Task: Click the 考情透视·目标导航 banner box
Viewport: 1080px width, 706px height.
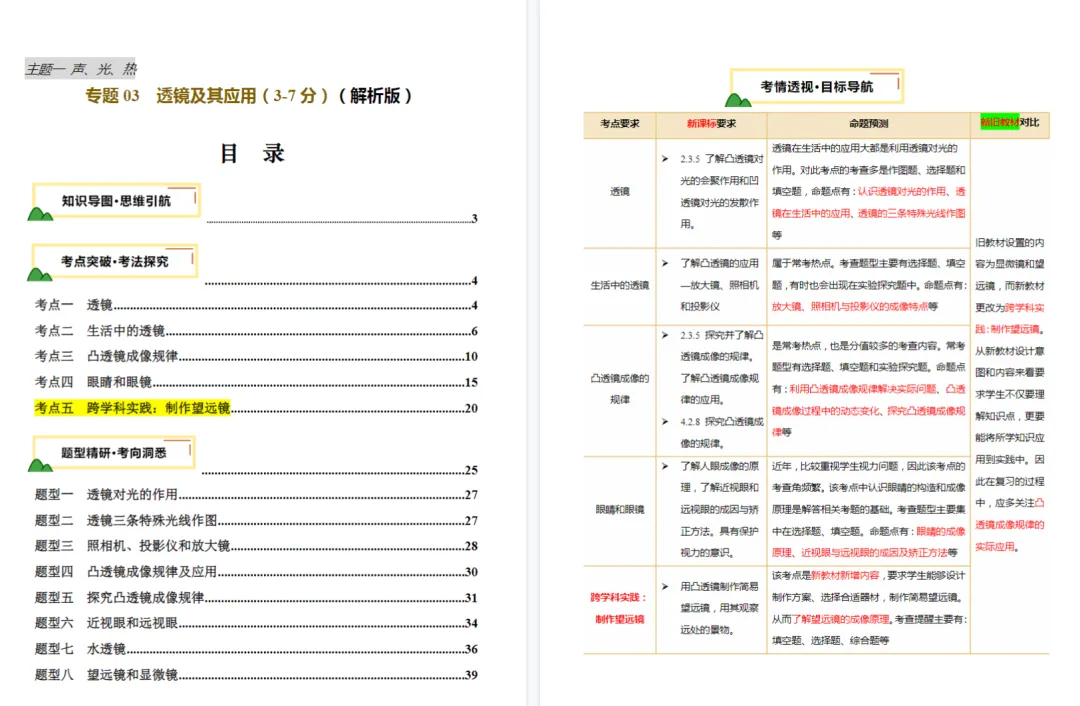Action: [814, 86]
